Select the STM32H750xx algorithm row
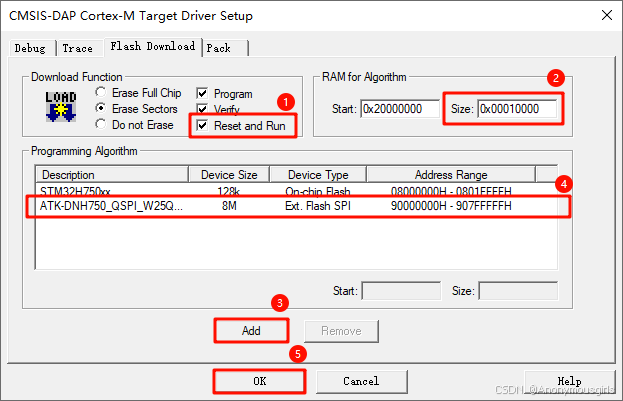The height and width of the screenshot is (401, 623). coord(296,191)
